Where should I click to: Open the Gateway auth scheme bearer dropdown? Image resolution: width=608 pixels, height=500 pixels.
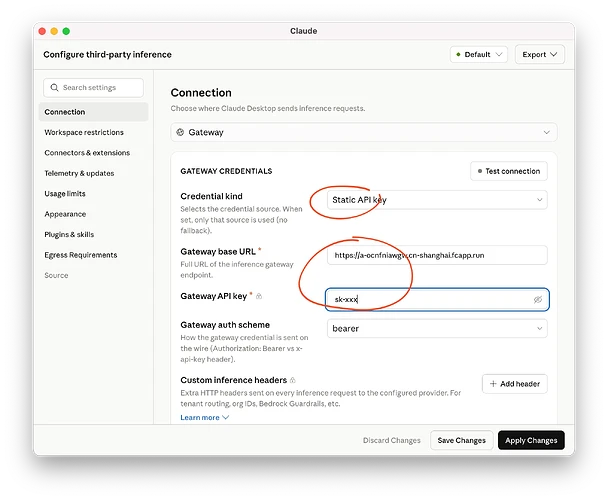(437, 329)
